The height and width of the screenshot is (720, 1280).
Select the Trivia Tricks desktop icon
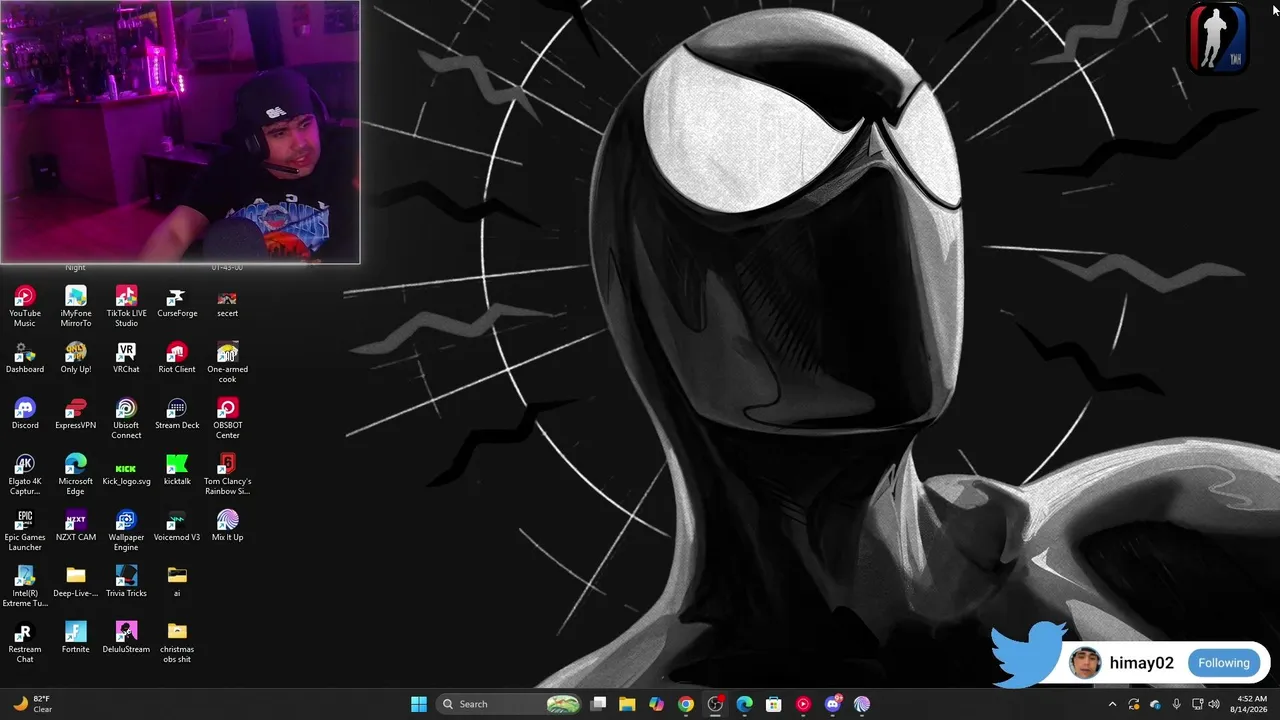(126, 582)
